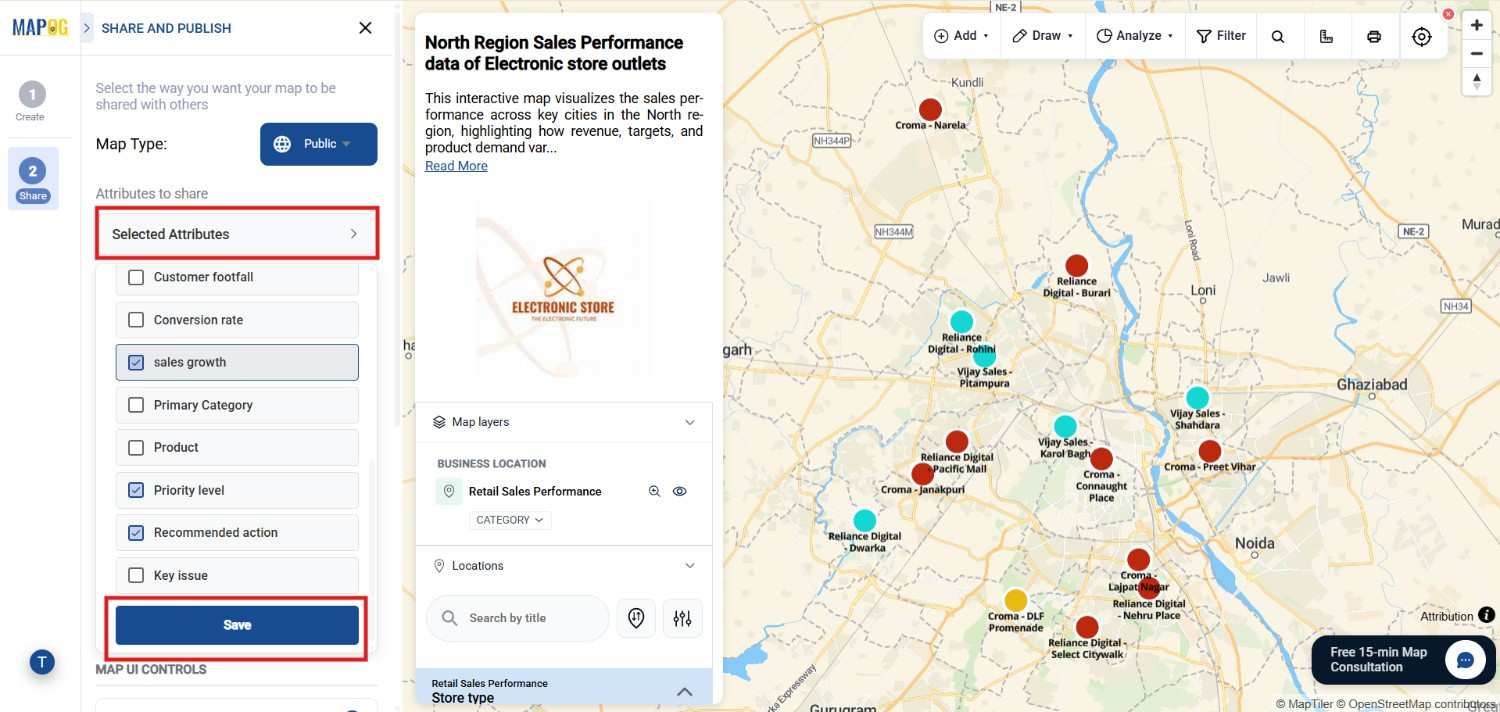1500x712 pixels.
Task: Zoom out on the map
Action: [x=1477, y=54]
